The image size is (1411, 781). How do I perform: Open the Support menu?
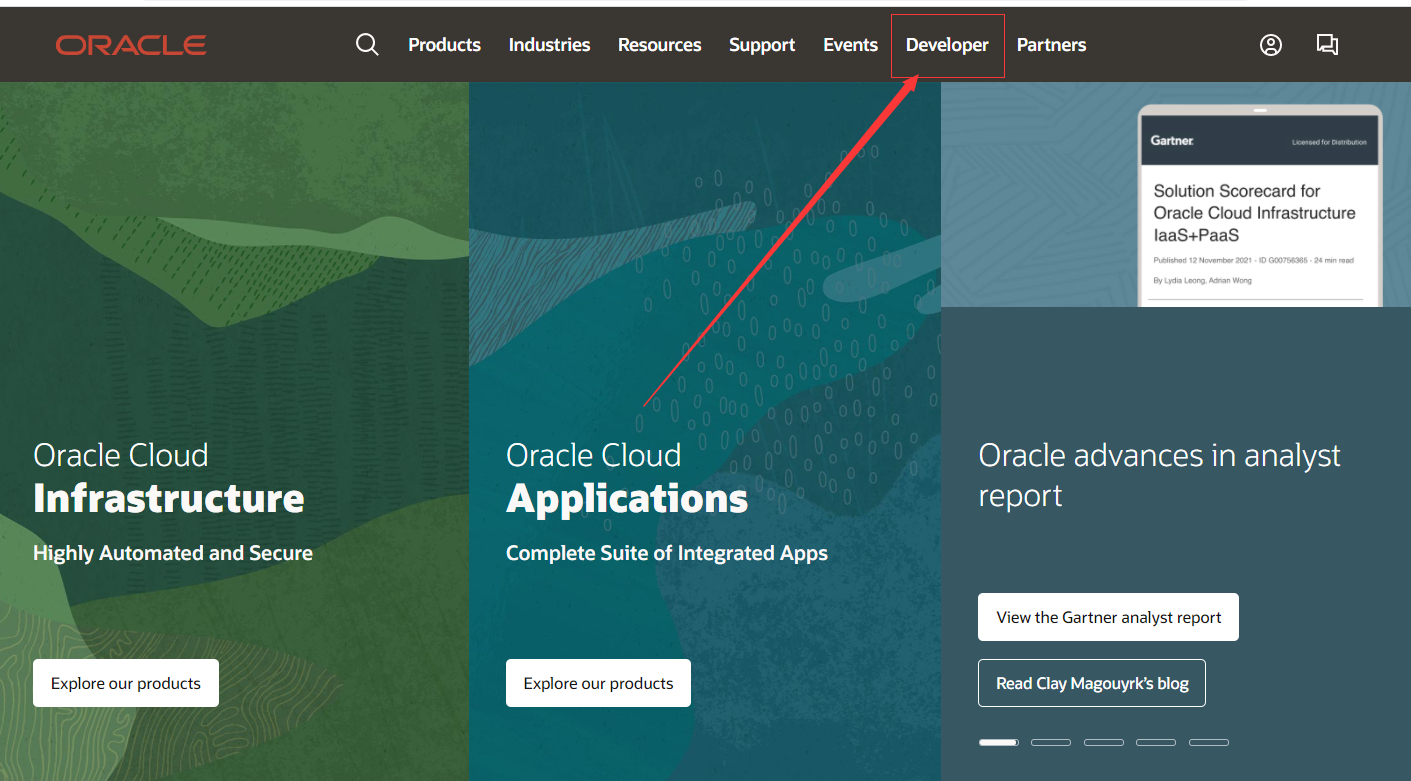[x=762, y=45]
